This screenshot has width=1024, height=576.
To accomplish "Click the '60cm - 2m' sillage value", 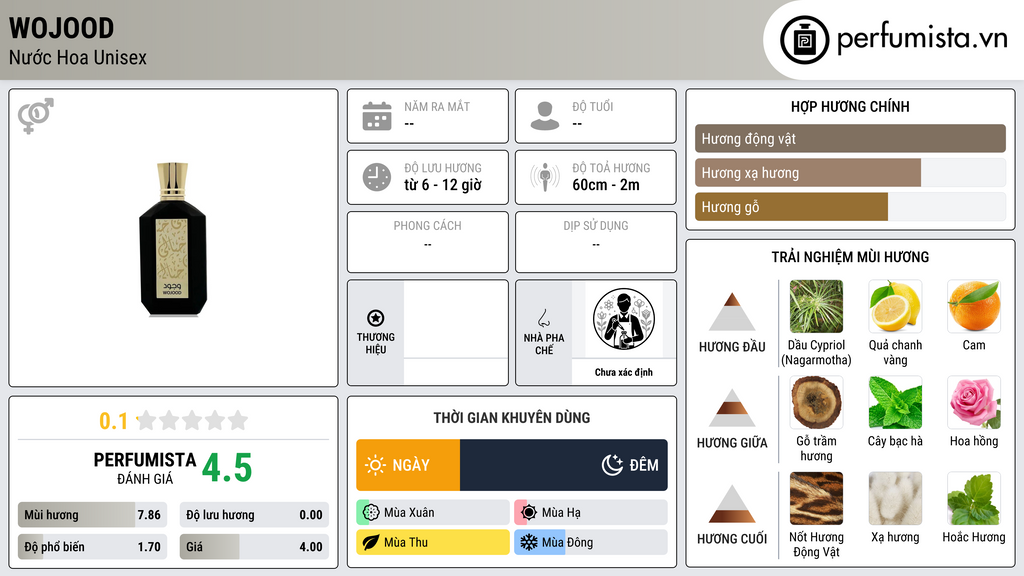I will 606,185.
